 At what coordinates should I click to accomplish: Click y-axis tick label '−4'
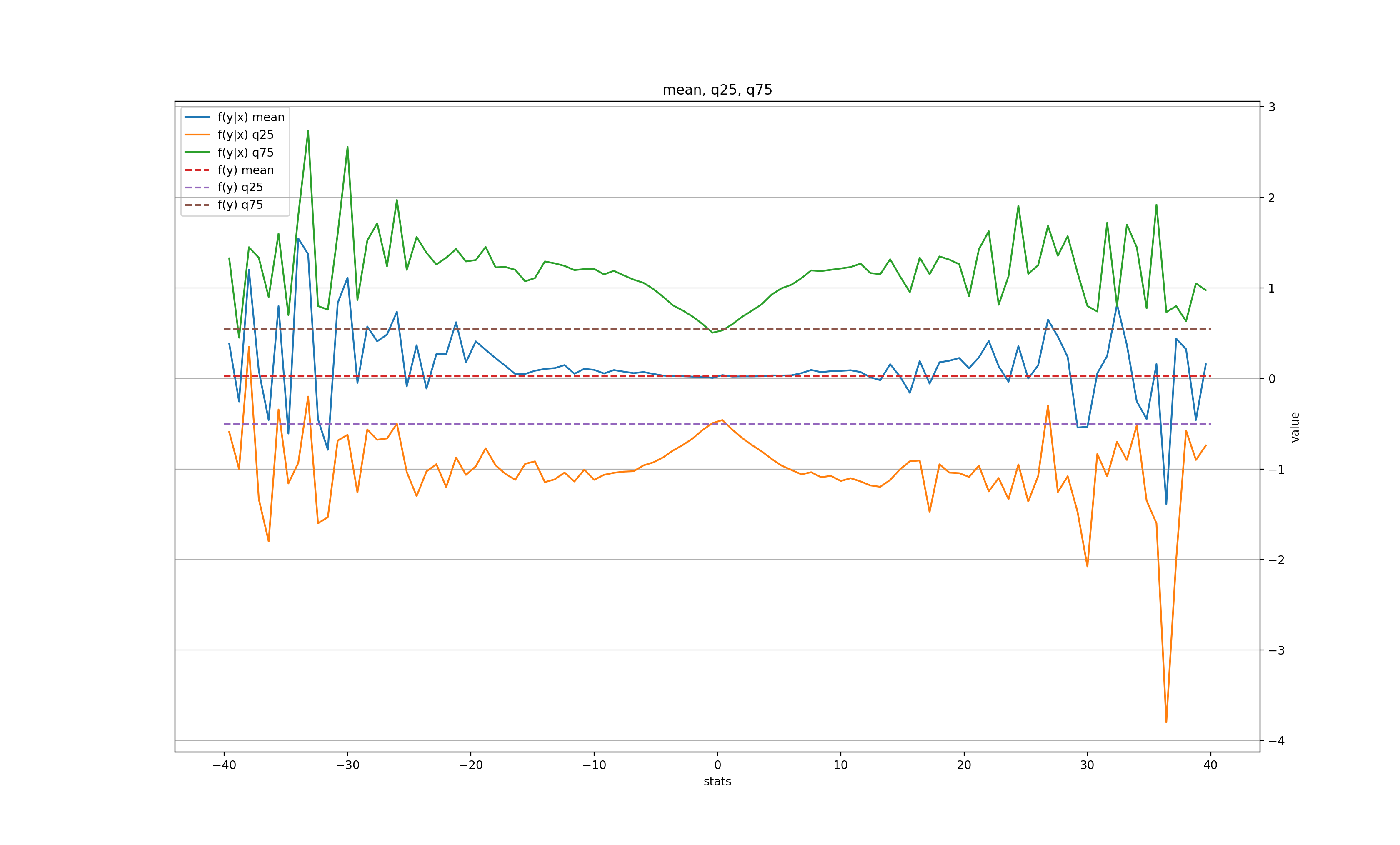click(1276, 740)
